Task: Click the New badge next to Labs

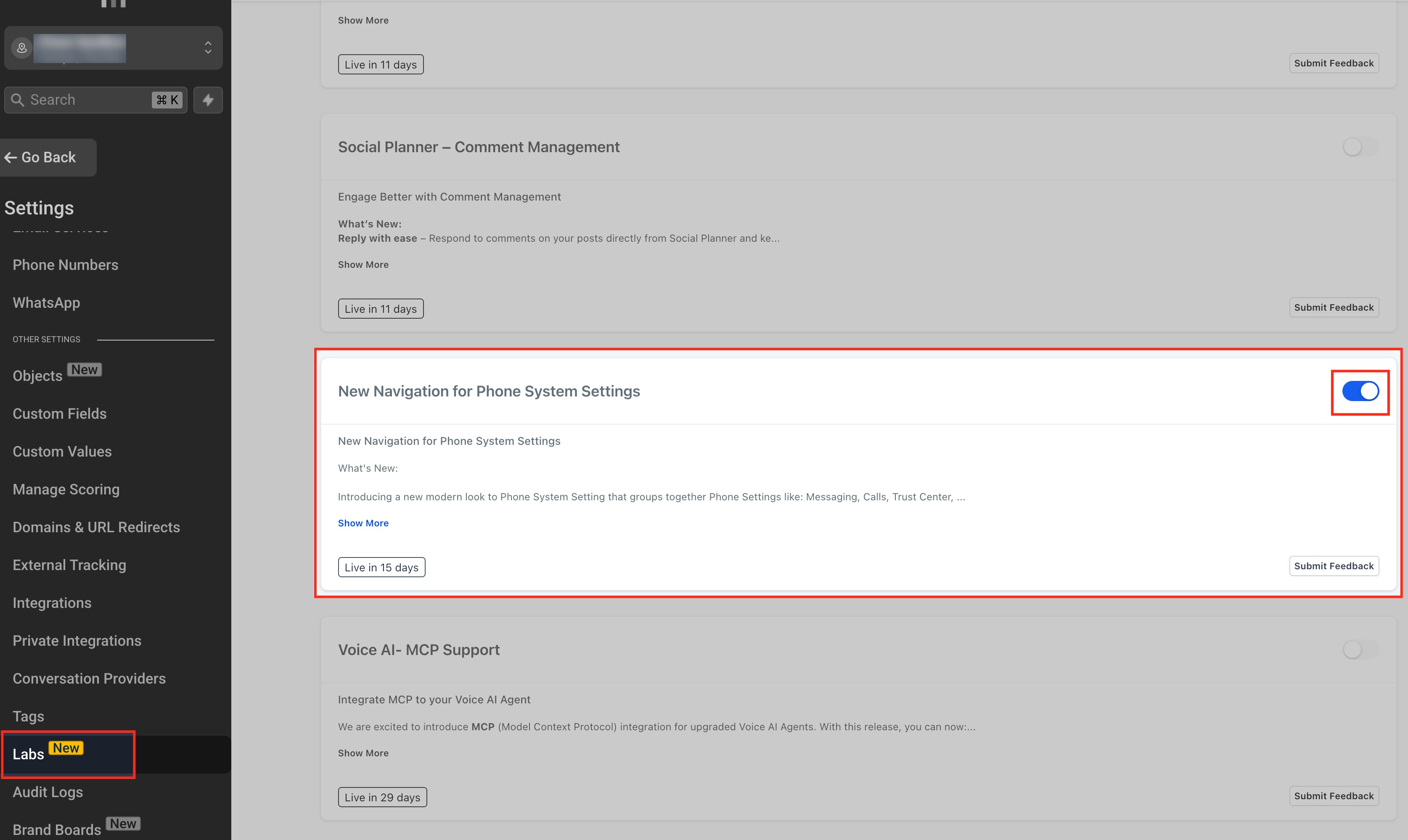Action: coord(66,748)
